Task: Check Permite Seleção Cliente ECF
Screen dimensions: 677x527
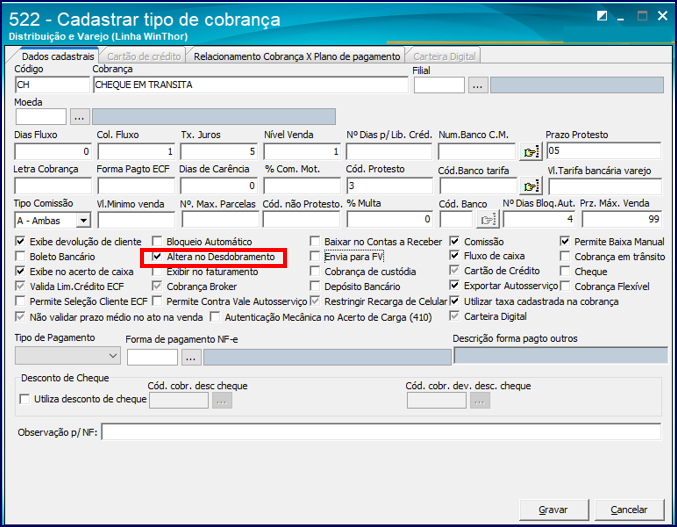Action: [20, 301]
